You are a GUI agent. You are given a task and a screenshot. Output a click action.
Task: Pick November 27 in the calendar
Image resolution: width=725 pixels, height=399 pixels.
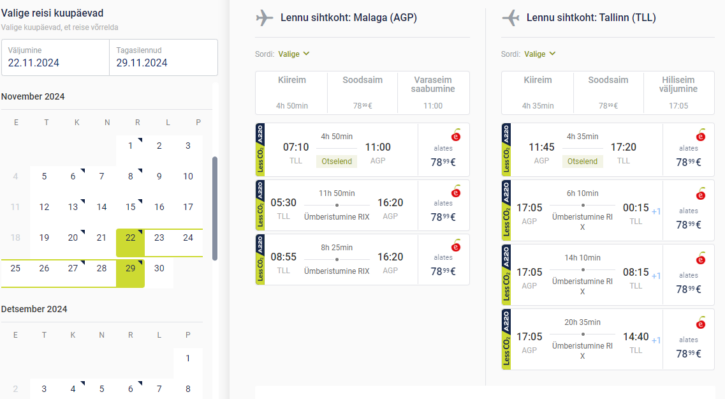[x=73, y=268]
